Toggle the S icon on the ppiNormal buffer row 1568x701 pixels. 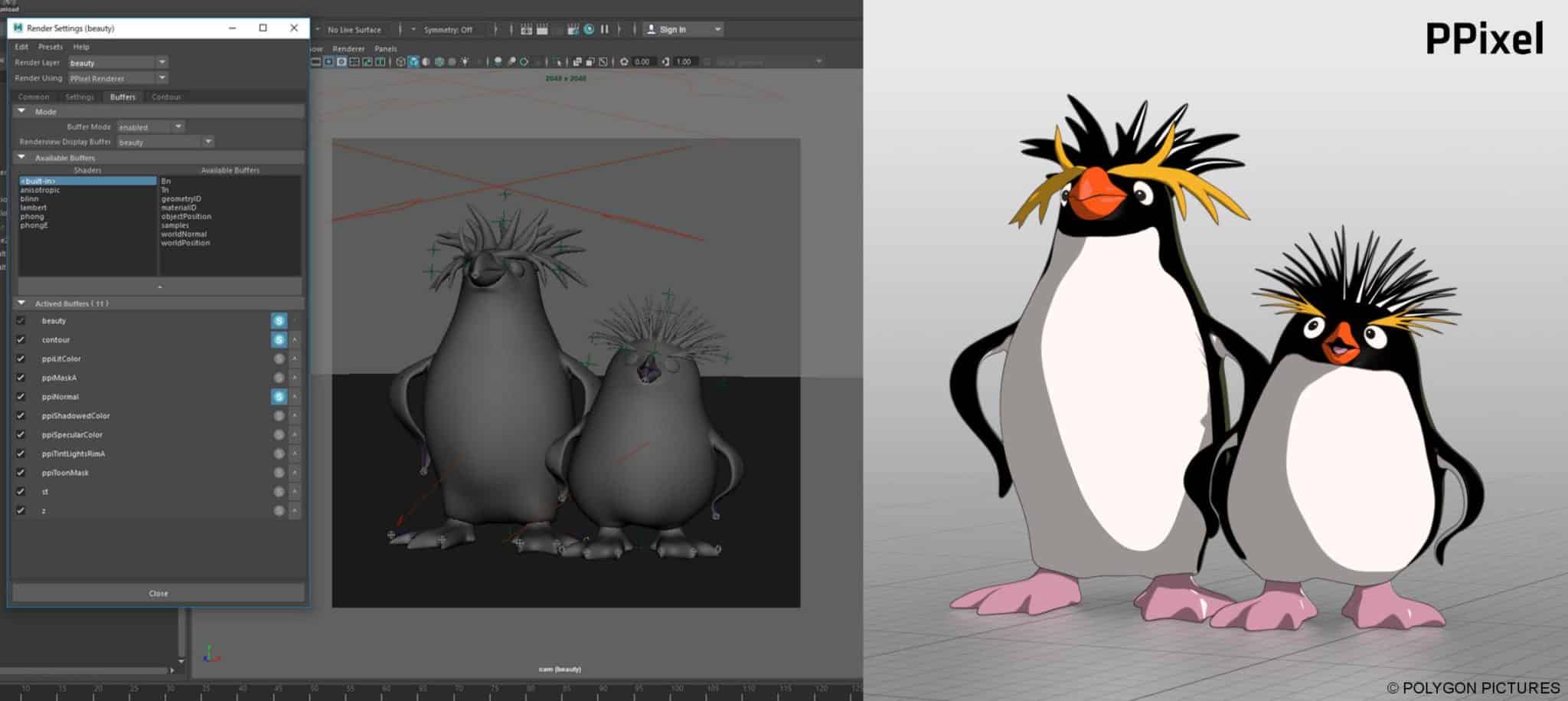[279, 397]
